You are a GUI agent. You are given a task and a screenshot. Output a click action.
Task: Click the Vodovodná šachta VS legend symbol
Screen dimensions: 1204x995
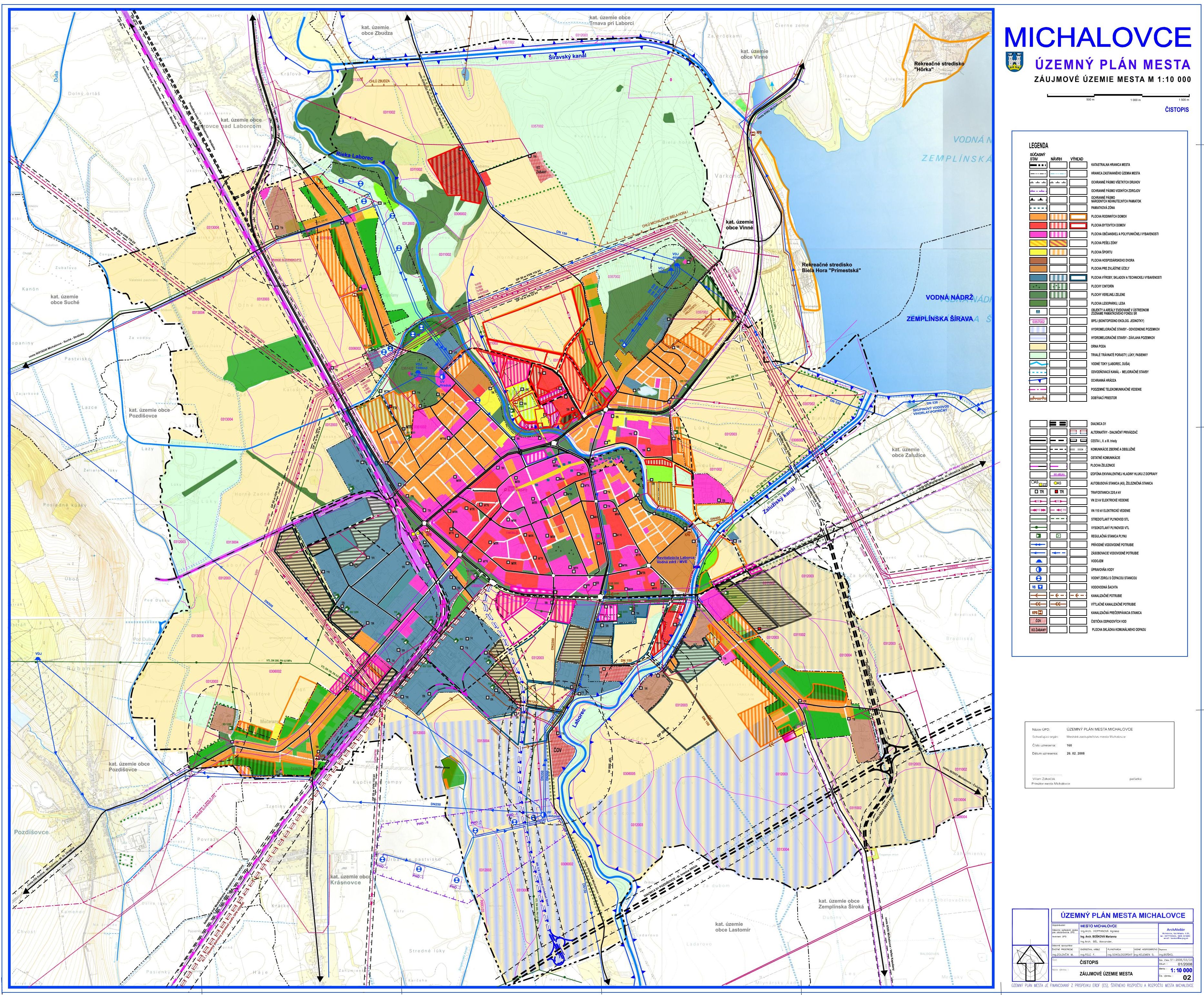tap(1038, 587)
